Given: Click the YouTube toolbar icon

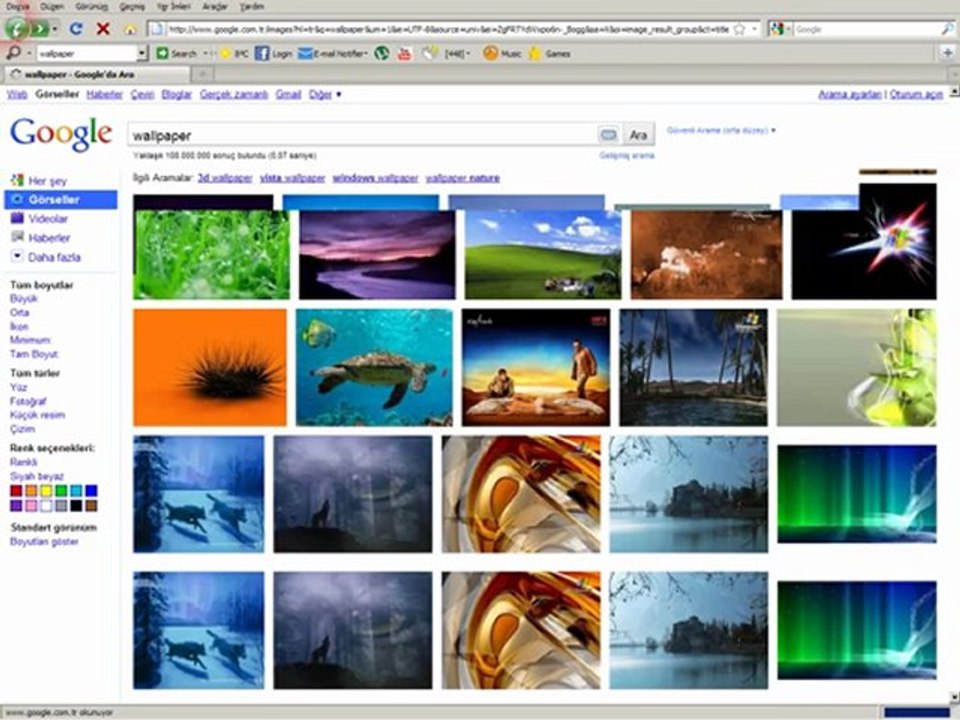Looking at the screenshot, I should pyautogui.click(x=404, y=54).
